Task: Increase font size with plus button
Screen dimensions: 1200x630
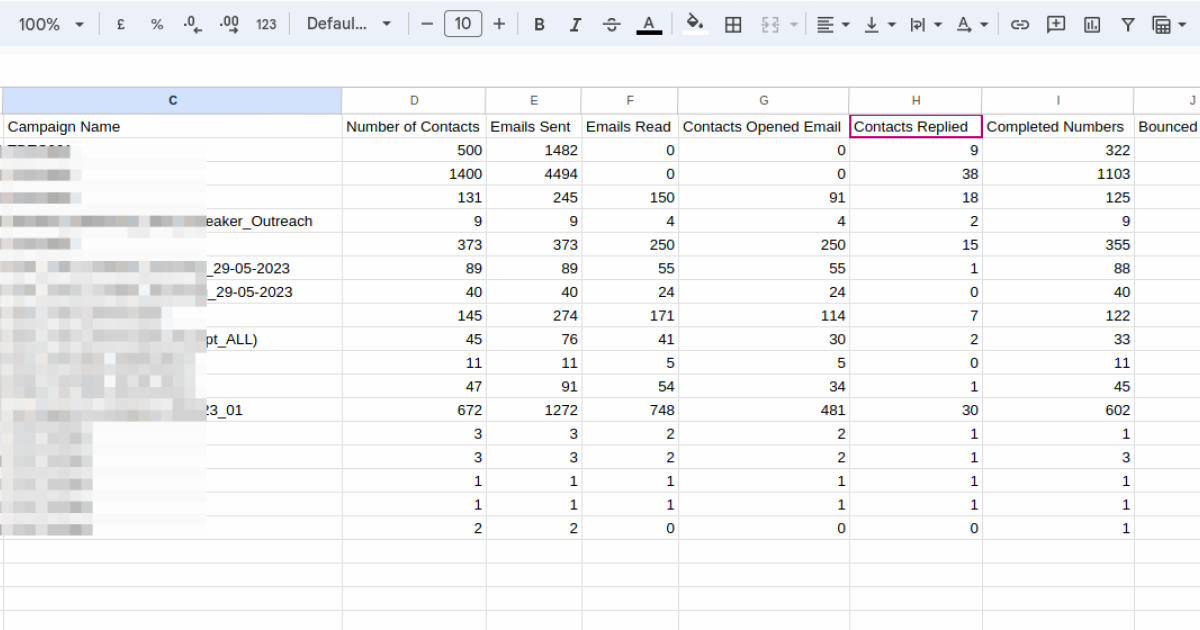Action: coord(499,24)
